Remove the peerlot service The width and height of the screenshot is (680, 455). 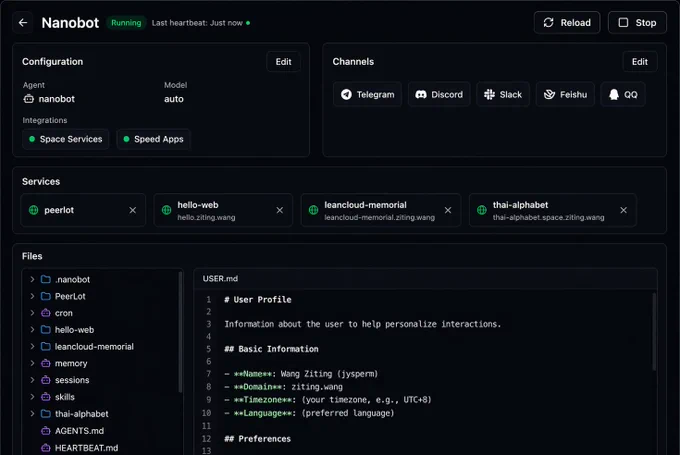[133, 210]
